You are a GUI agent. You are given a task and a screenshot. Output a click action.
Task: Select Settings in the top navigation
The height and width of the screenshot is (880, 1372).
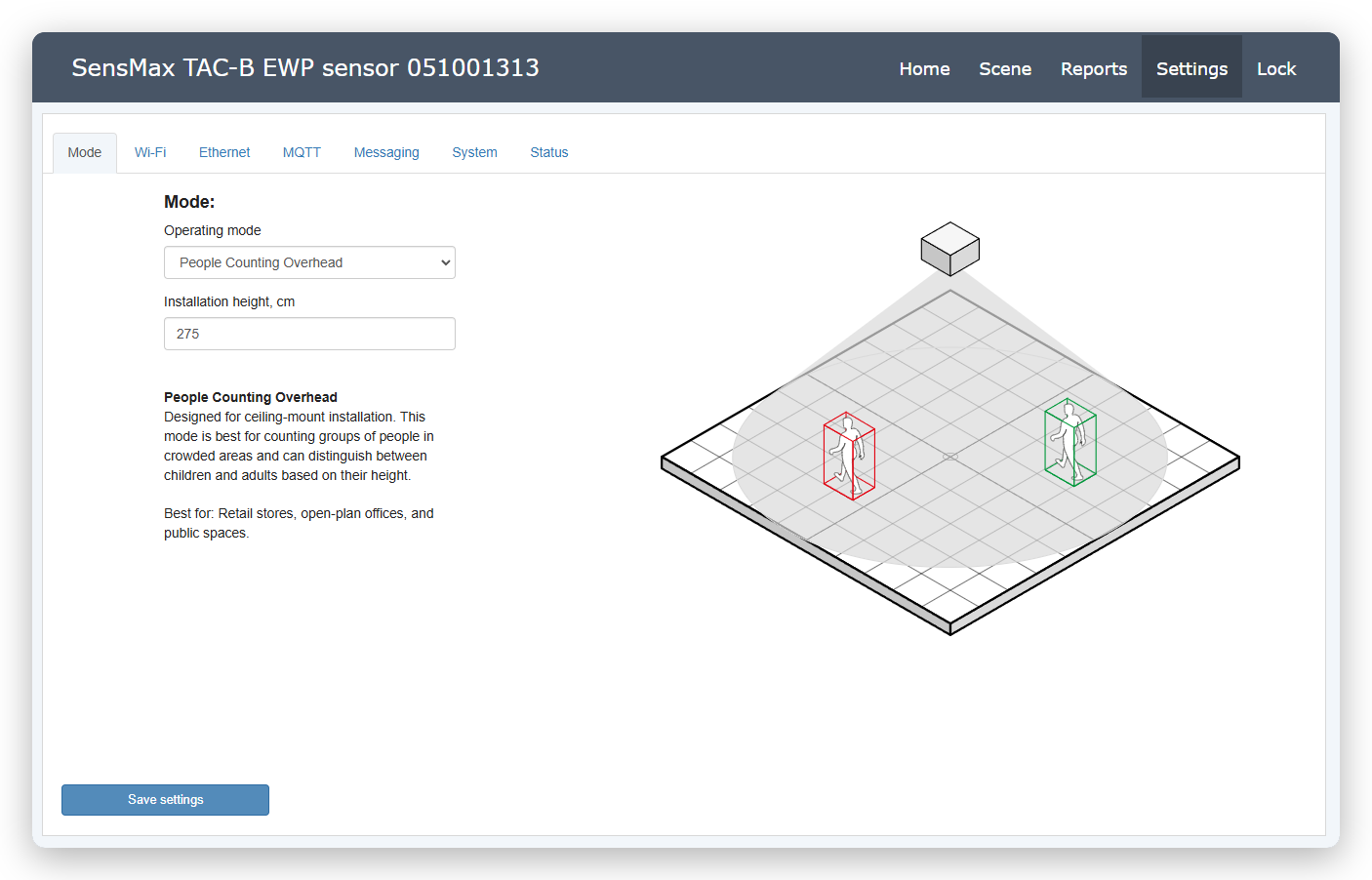1191,68
